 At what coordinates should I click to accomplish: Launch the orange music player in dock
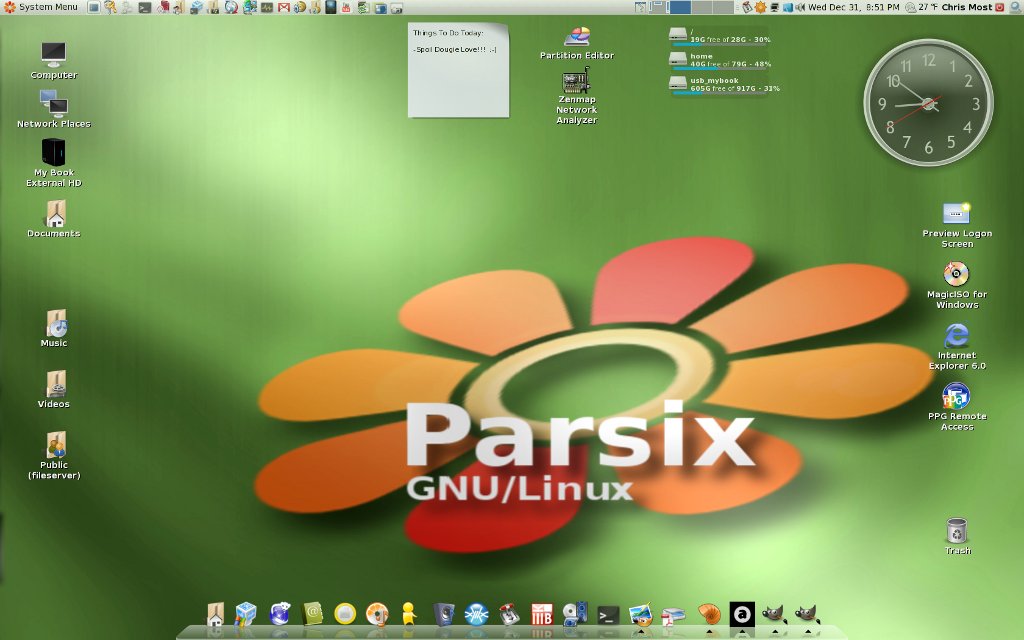pos(377,614)
